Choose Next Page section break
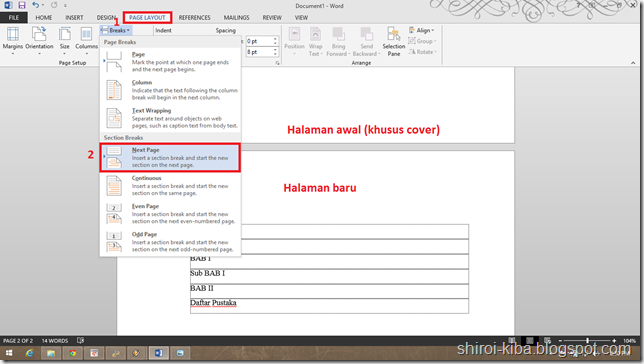 (x=170, y=157)
